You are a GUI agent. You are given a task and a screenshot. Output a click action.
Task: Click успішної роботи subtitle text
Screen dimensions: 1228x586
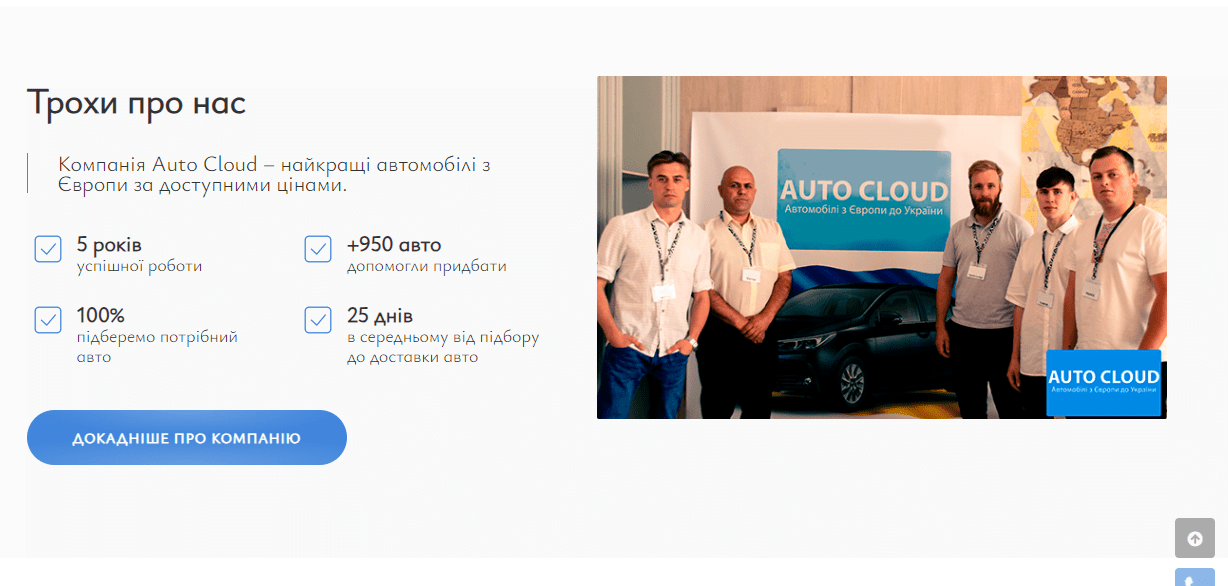coord(139,267)
